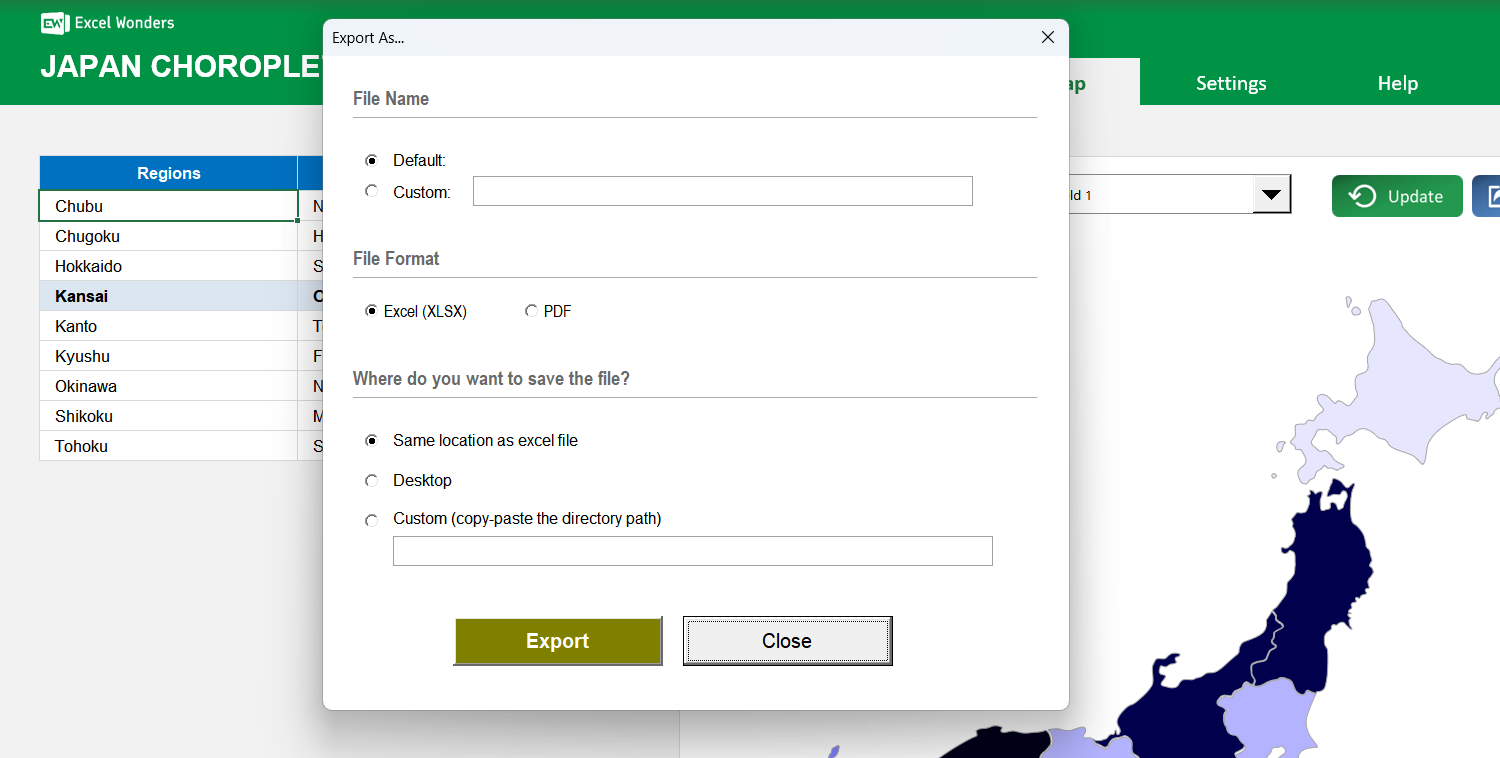The height and width of the screenshot is (758, 1500).
Task: Click the dark navy Tohoku map region
Action: [x=1320, y=580]
